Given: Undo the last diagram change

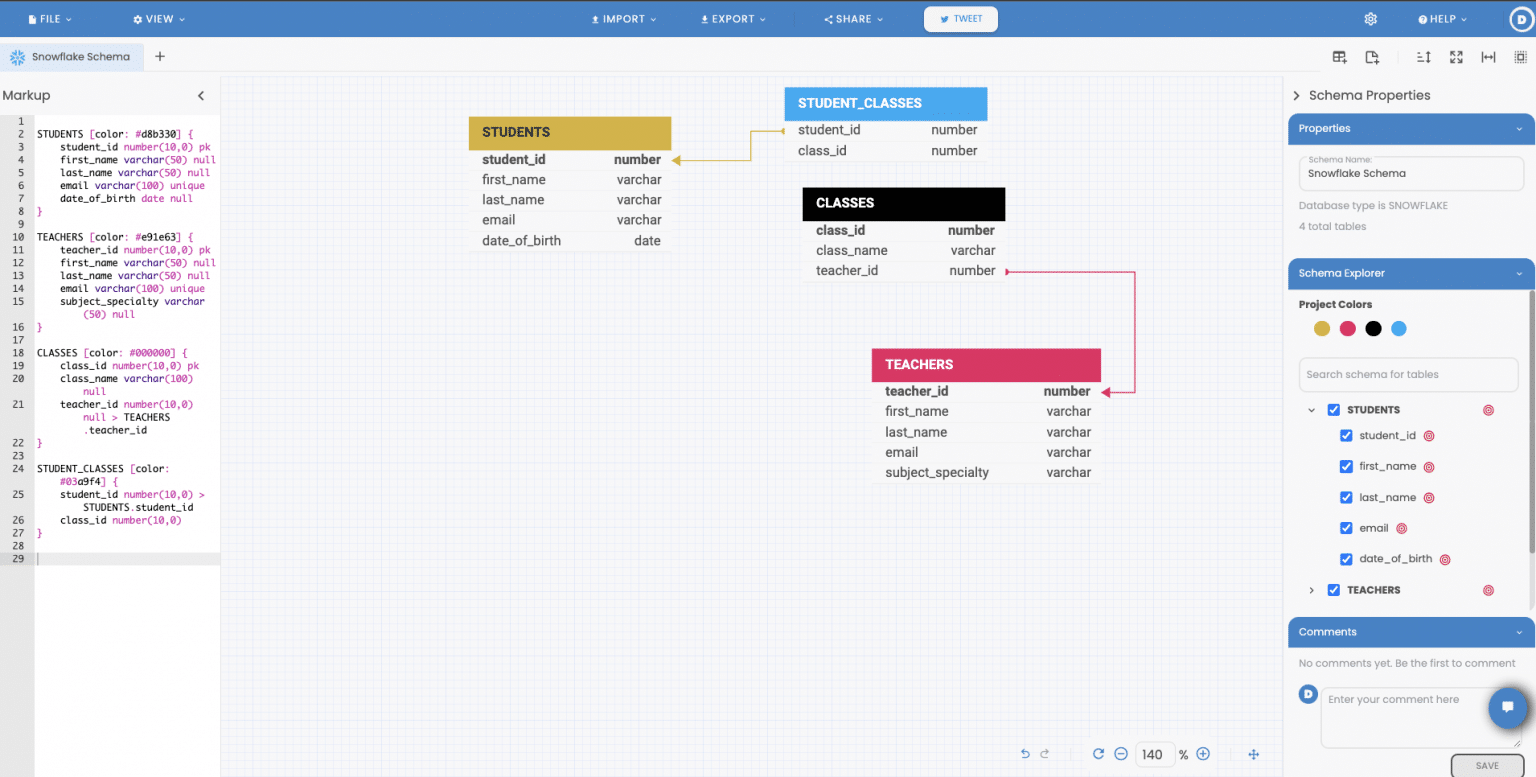Looking at the screenshot, I should [x=1025, y=754].
